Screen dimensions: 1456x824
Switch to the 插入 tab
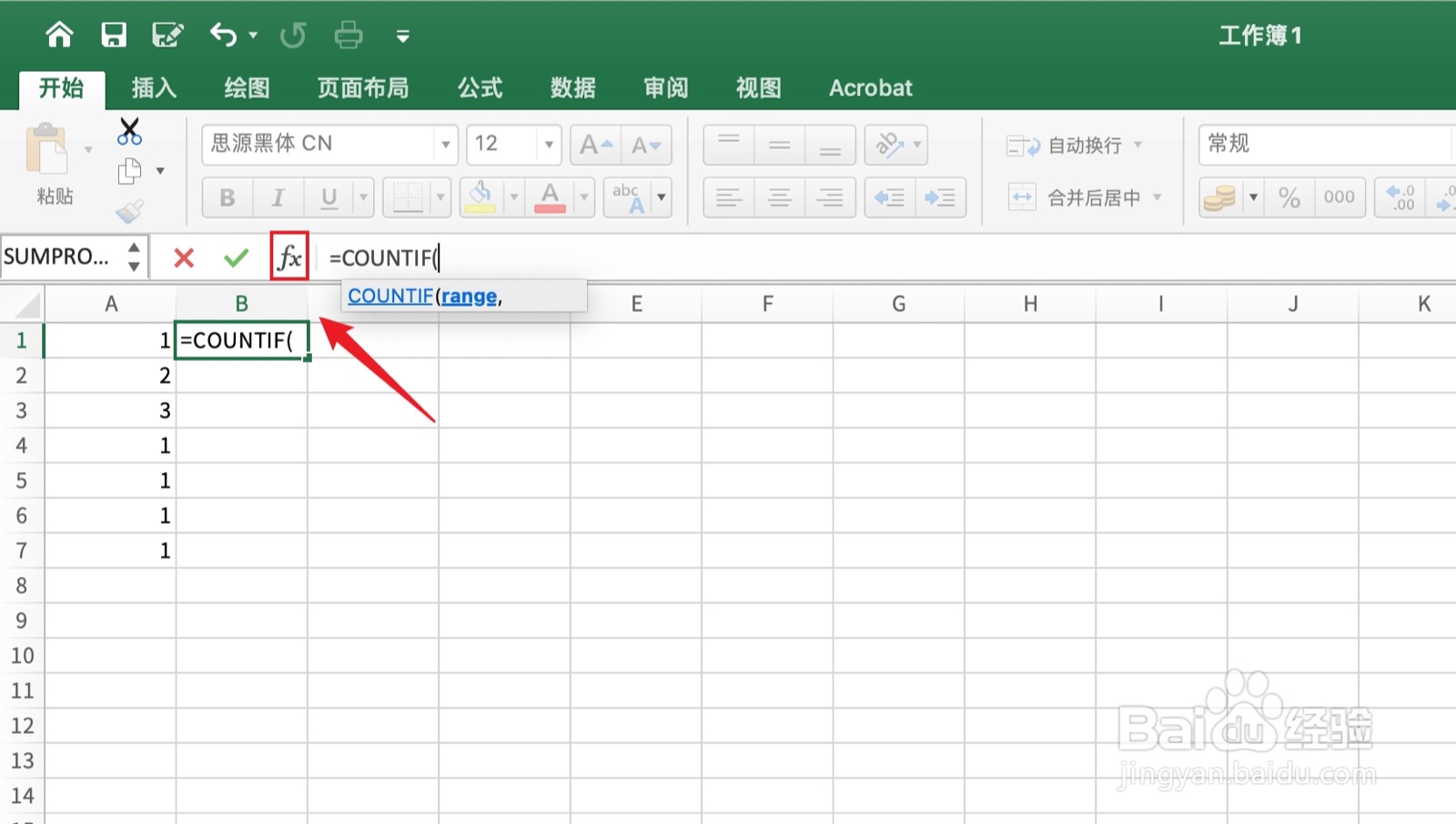point(154,88)
